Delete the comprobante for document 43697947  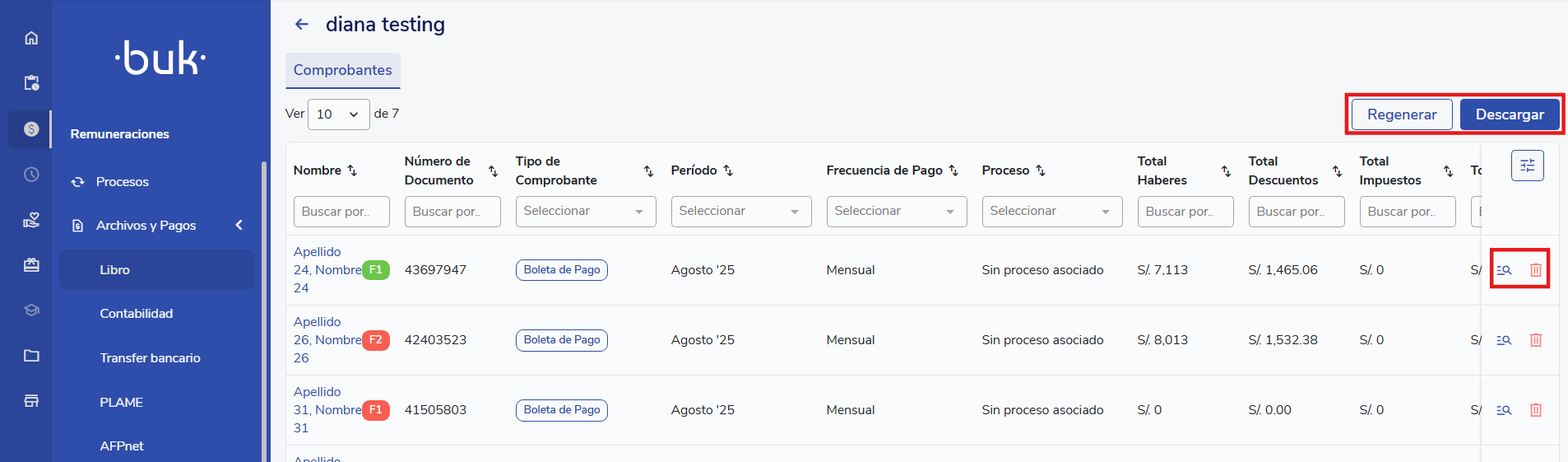coord(1535,270)
